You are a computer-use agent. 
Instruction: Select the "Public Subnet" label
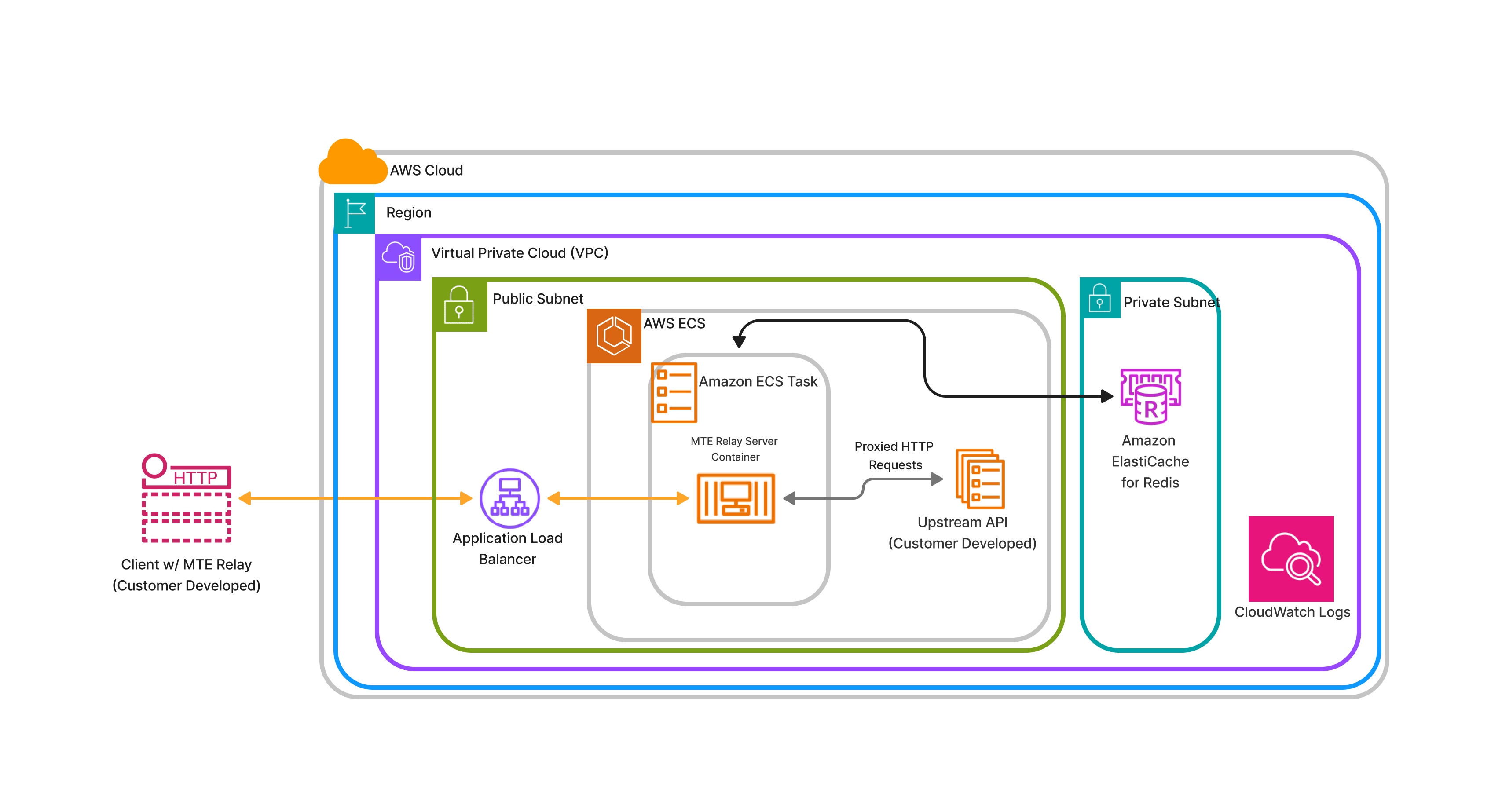tap(538, 299)
